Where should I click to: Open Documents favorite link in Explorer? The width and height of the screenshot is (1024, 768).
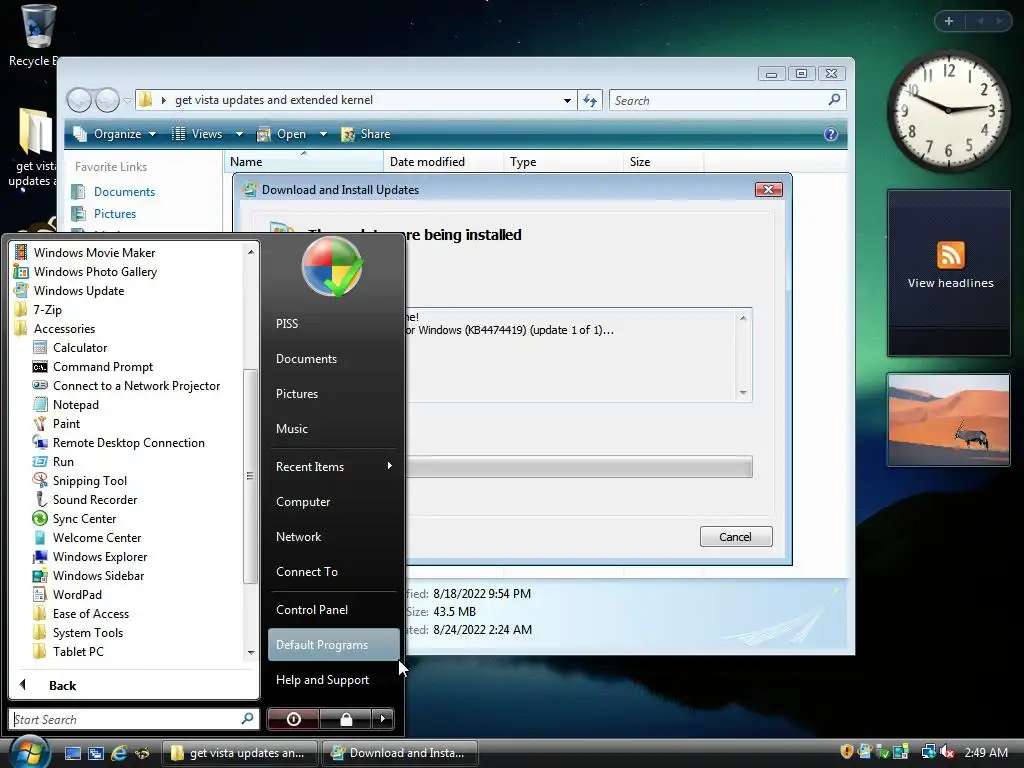tap(124, 191)
